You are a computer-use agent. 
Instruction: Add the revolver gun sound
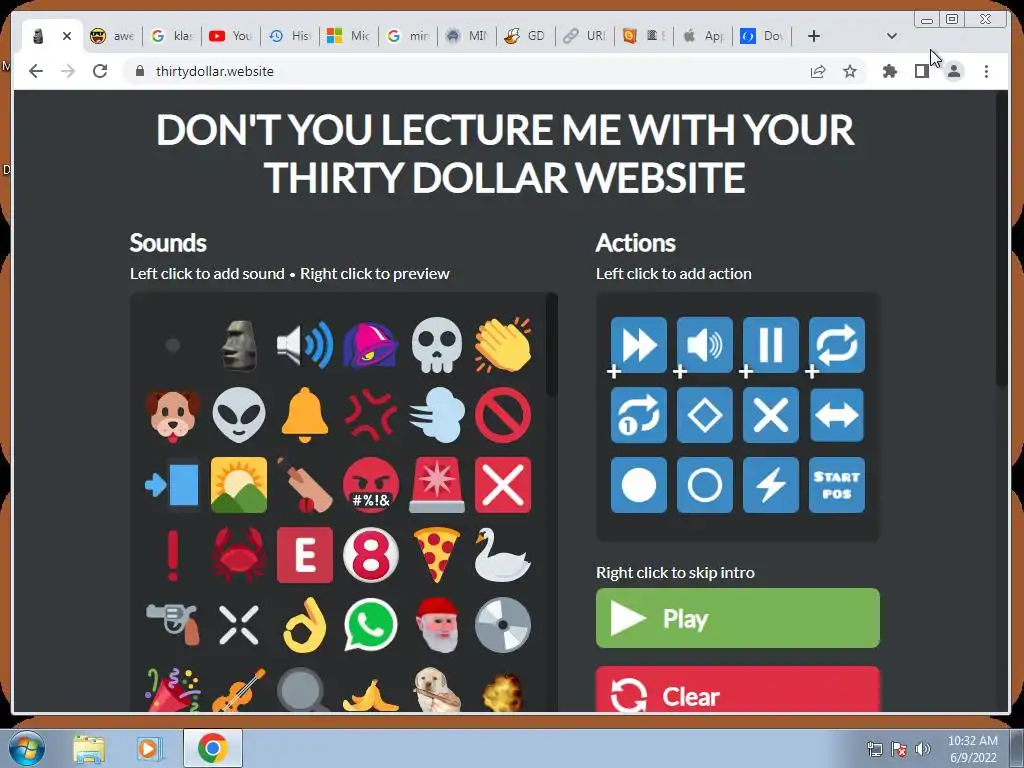click(x=172, y=625)
